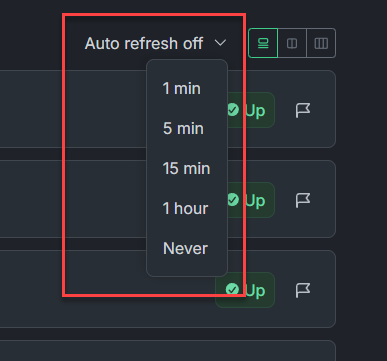This screenshot has height=361, width=387.
Task: Click the second row Up status badge
Action: 245,200
